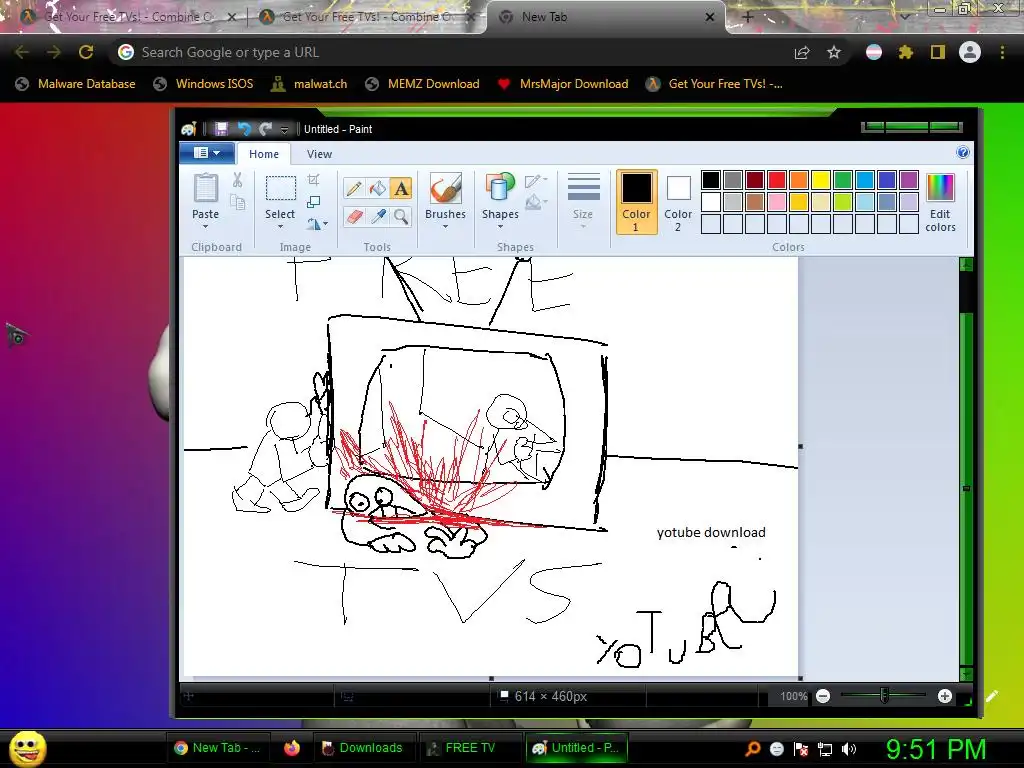Screen dimensions: 1024x768
Task: Select the Eraser tool in Paint
Action: (354, 216)
